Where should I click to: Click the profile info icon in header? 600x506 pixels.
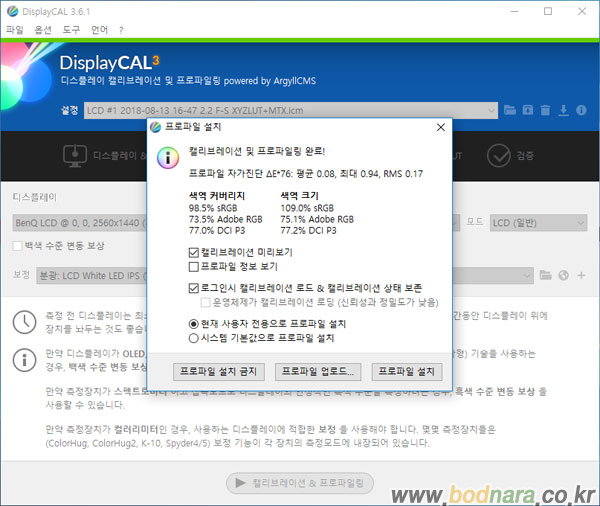581,110
